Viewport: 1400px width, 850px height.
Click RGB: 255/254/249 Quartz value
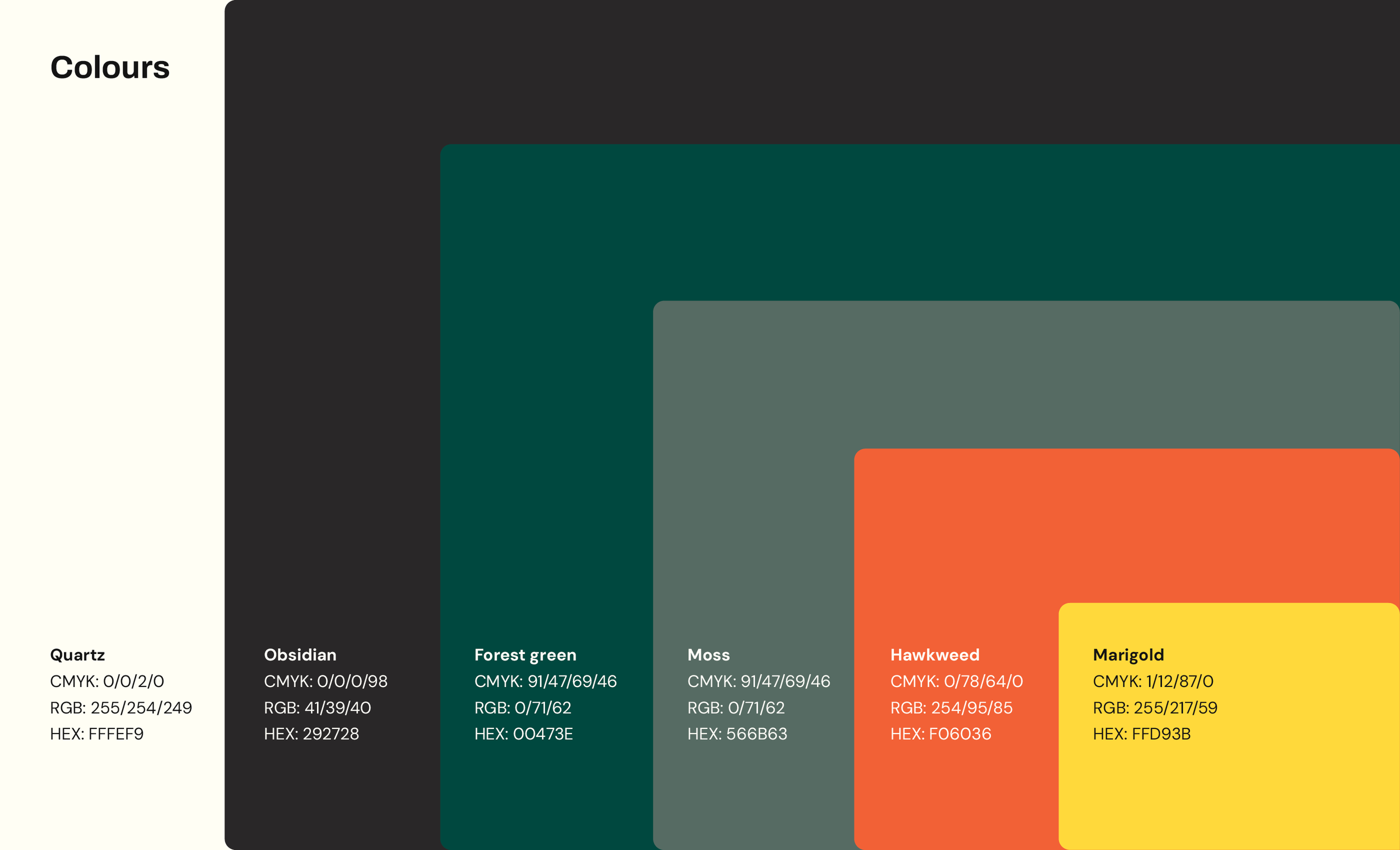point(121,707)
